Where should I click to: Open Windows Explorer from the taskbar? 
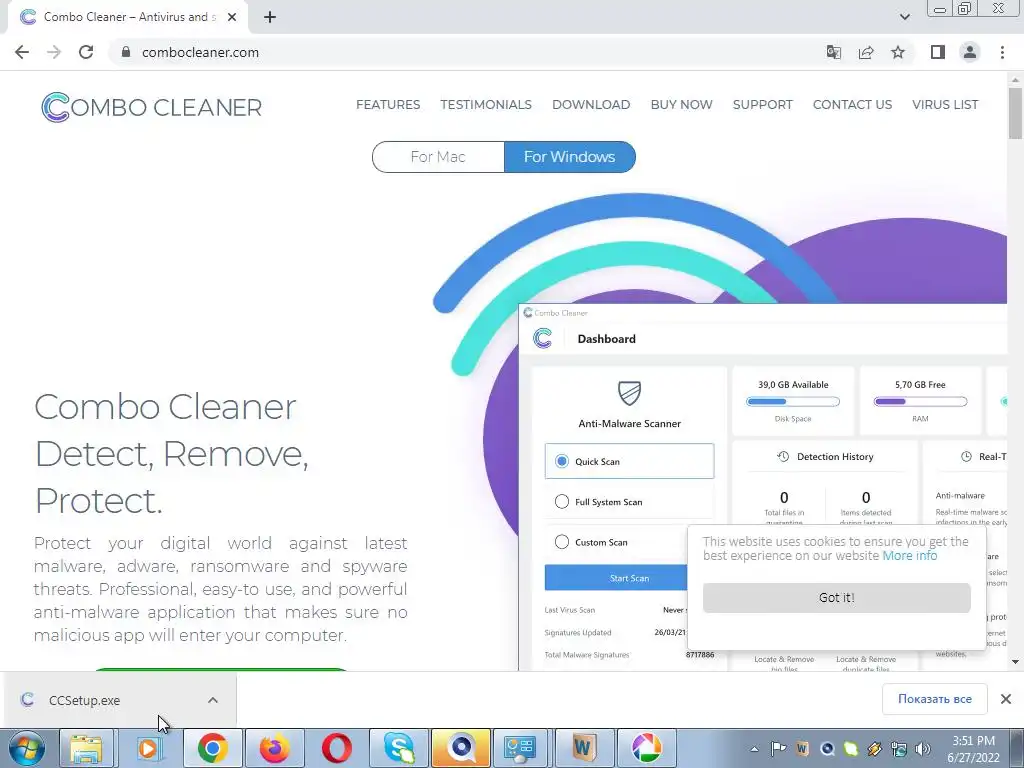[86, 748]
